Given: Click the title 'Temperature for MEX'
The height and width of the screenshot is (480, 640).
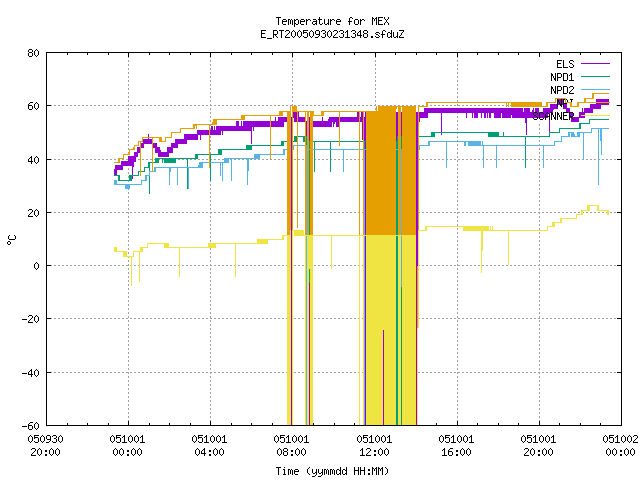Looking at the screenshot, I should tap(332, 21).
